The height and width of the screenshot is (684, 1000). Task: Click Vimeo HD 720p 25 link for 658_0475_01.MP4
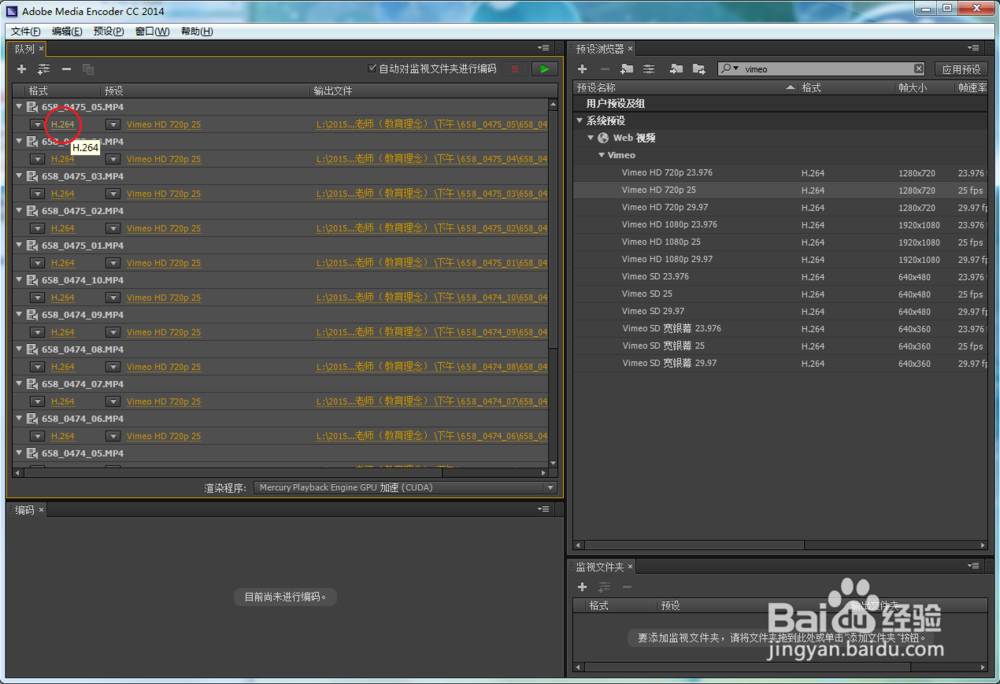(x=163, y=263)
